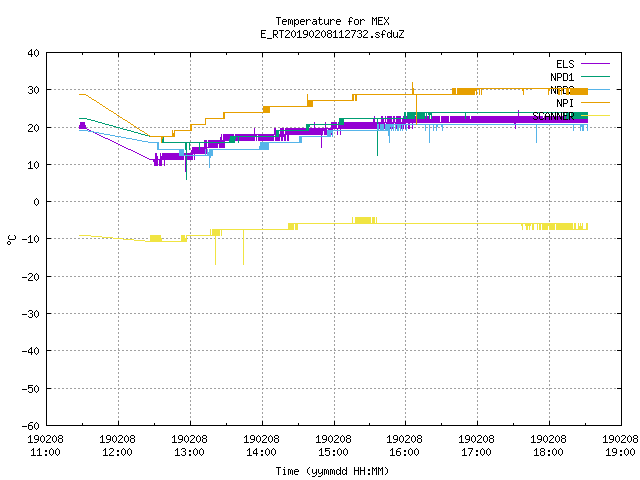
Task: Select the file name 'E_RT20190208112732.sfduZ' subtitle
Action: [x=332, y=34]
